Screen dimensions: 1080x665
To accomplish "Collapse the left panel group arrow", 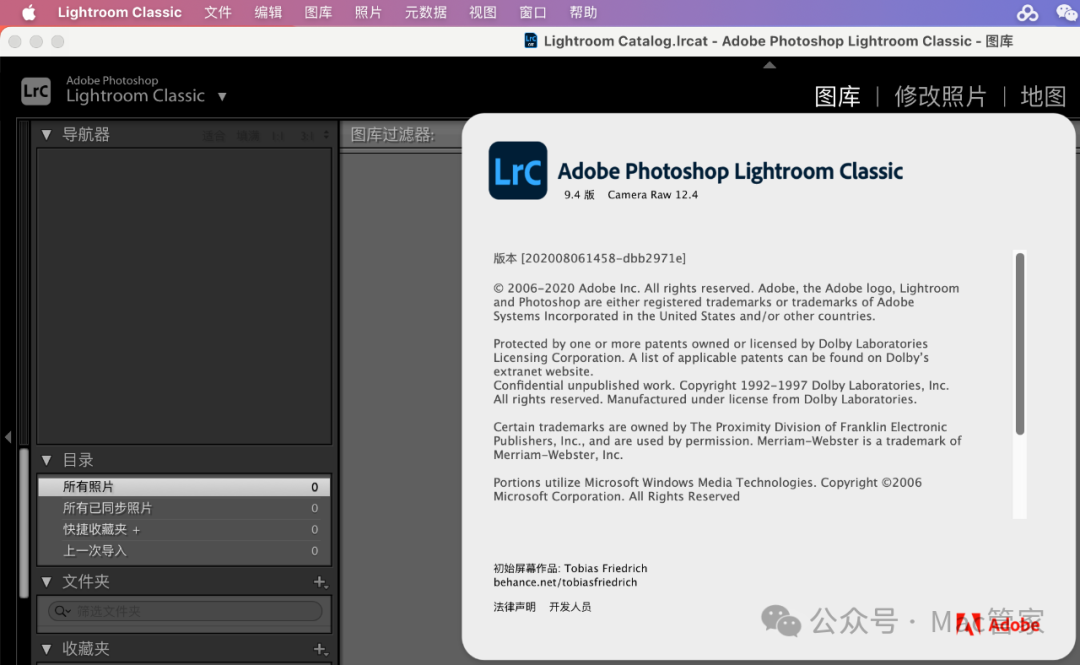I will 8,437.
